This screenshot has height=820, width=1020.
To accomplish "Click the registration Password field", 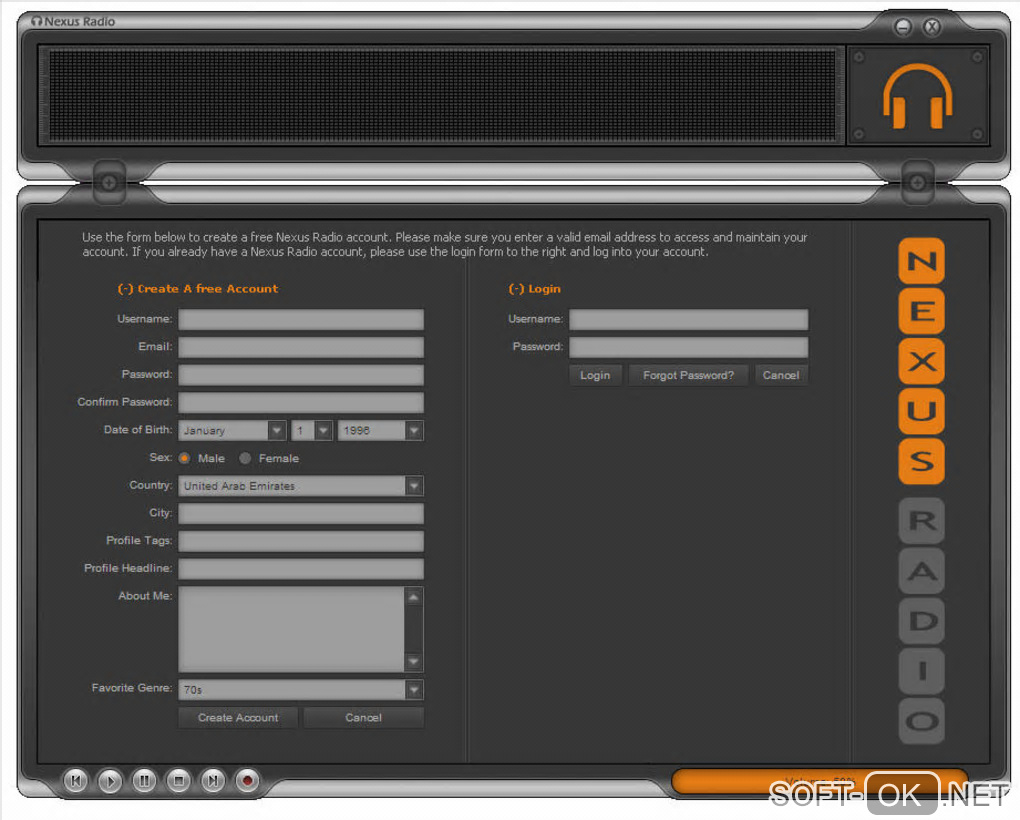I will [x=301, y=375].
